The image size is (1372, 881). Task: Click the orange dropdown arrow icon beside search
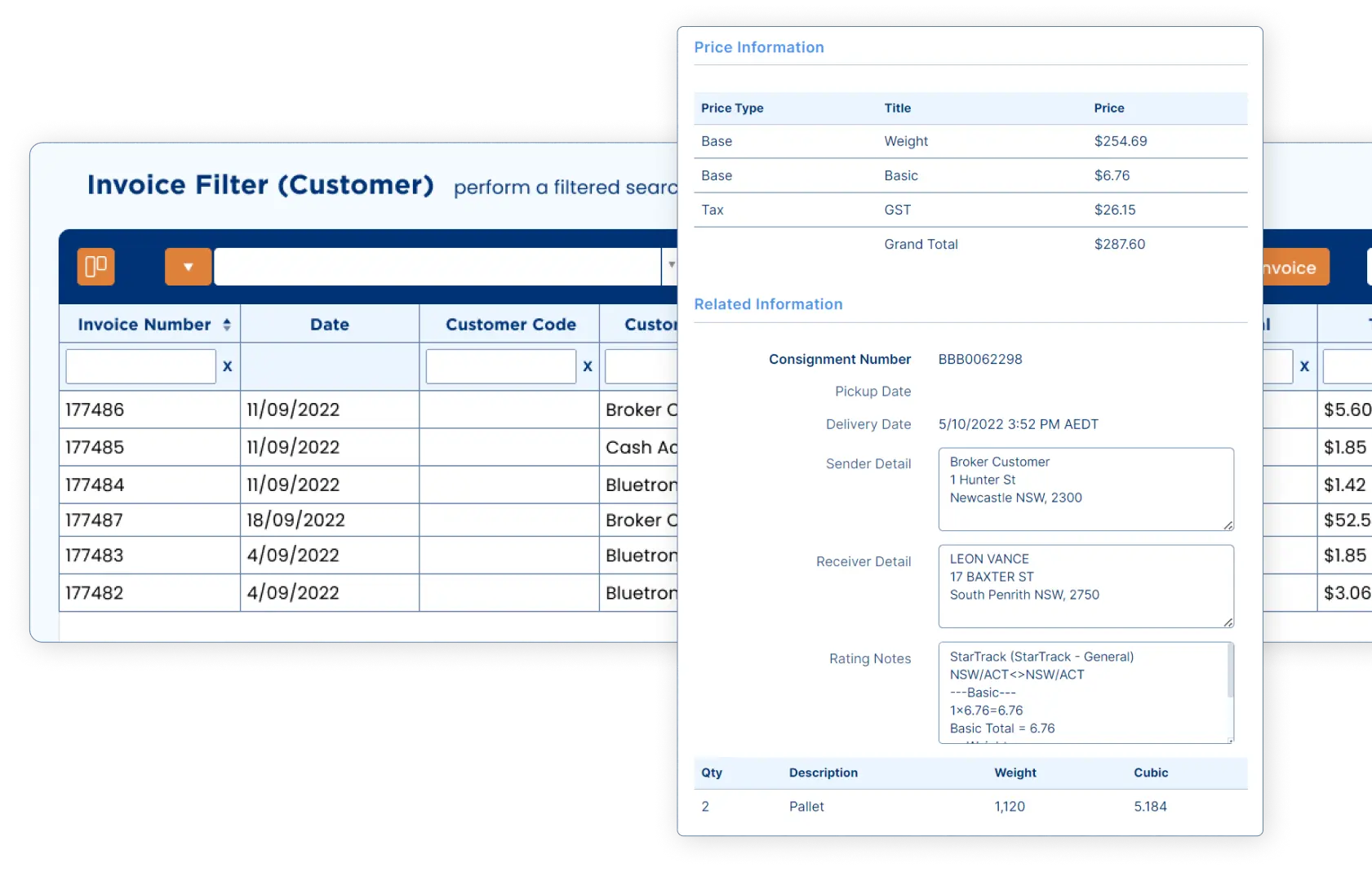(x=188, y=267)
